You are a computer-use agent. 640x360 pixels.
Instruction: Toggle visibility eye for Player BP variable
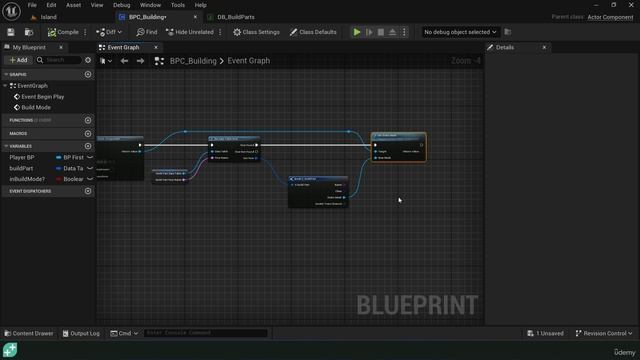point(90,158)
